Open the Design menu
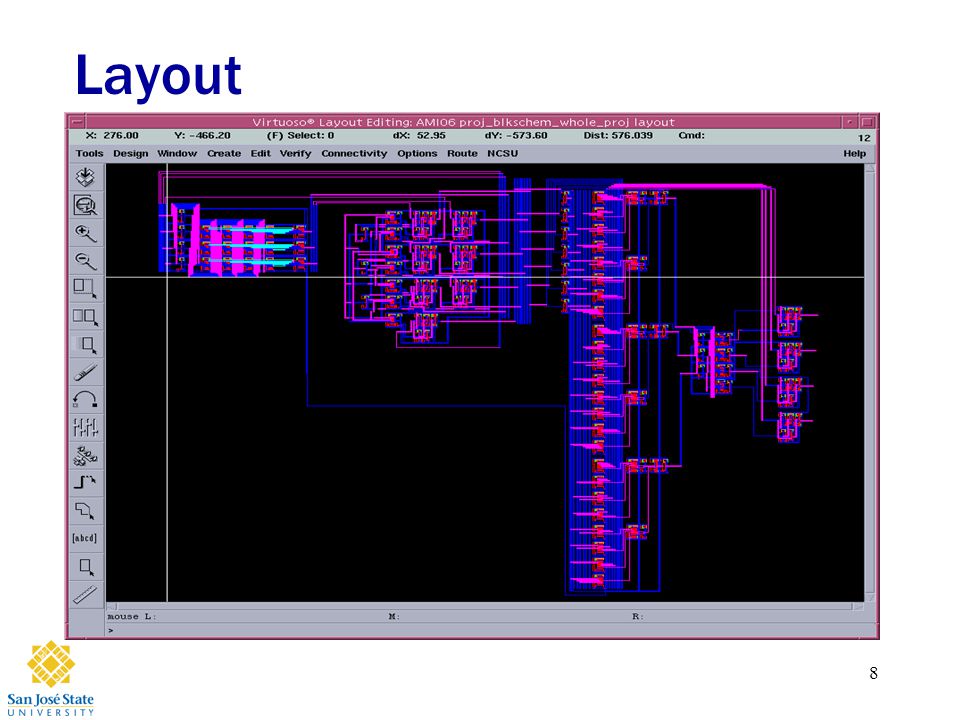 coord(130,153)
